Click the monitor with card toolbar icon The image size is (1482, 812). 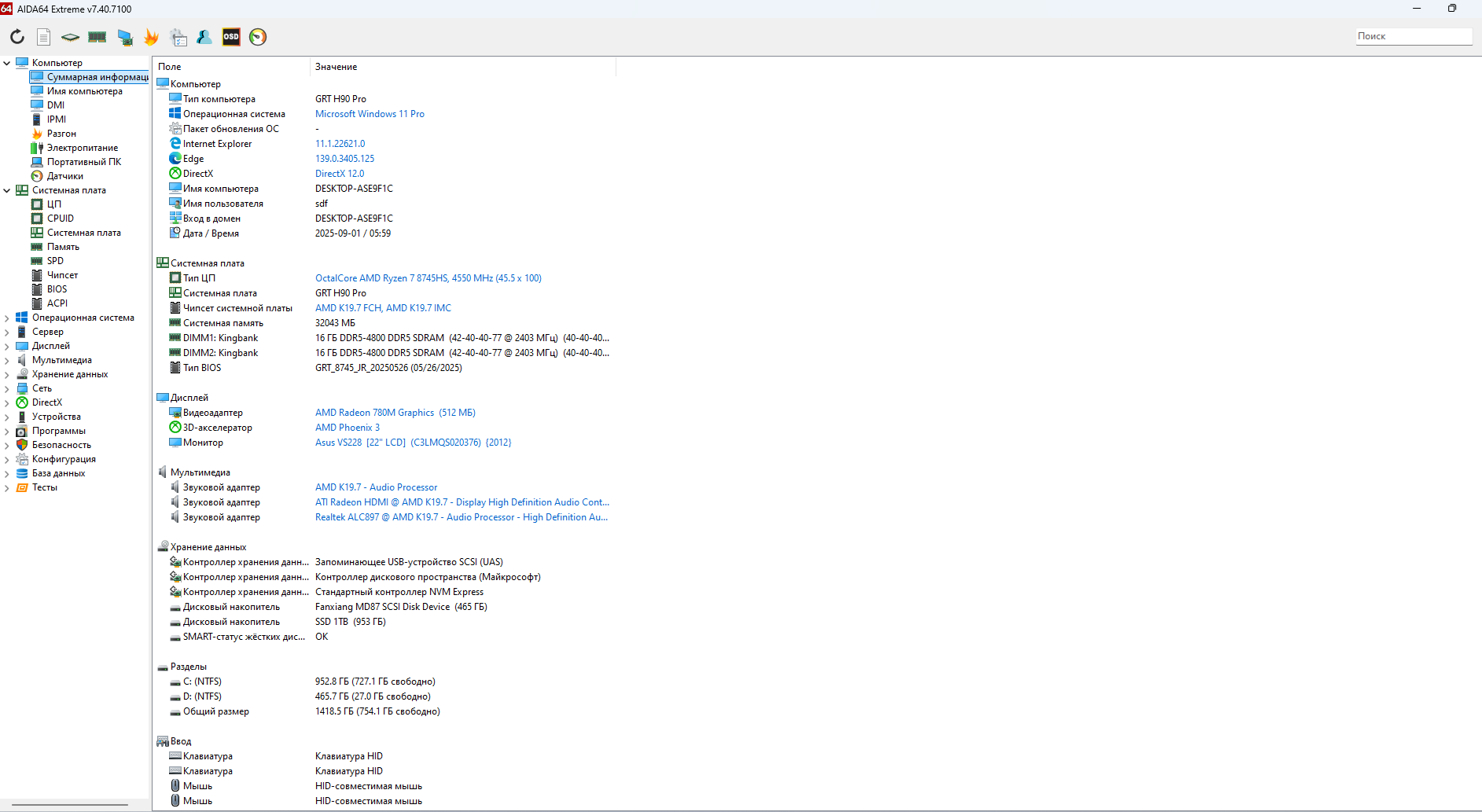click(124, 37)
